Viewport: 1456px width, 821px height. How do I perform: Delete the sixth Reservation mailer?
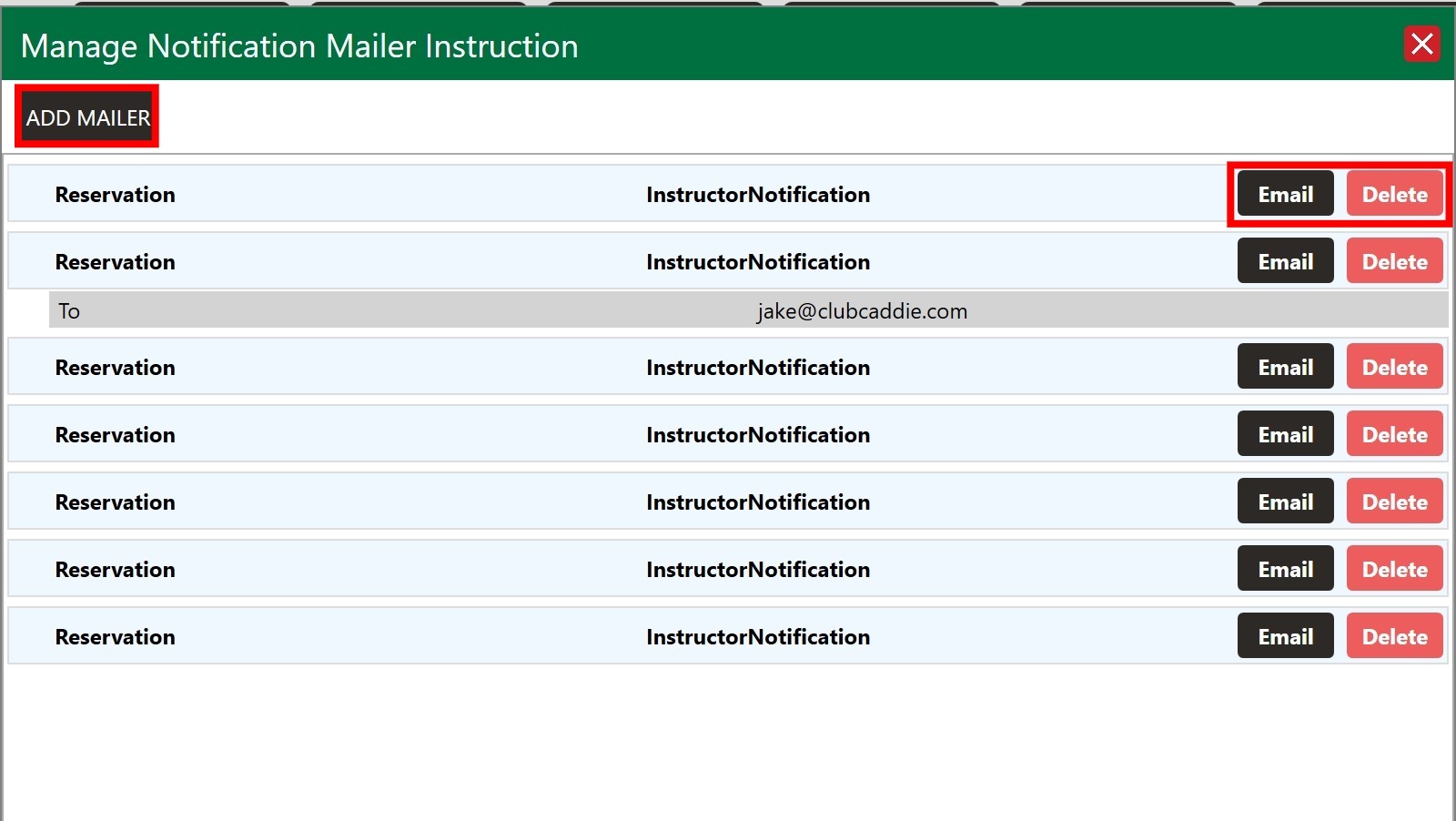click(1394, 569)
